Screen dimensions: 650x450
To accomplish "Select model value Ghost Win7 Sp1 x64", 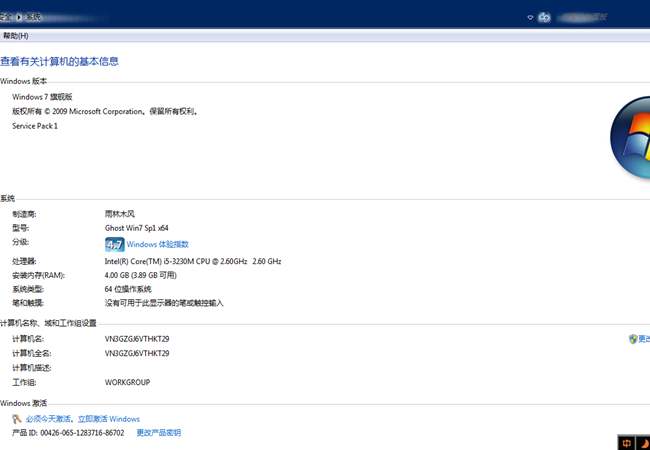I will click(136, 228).
